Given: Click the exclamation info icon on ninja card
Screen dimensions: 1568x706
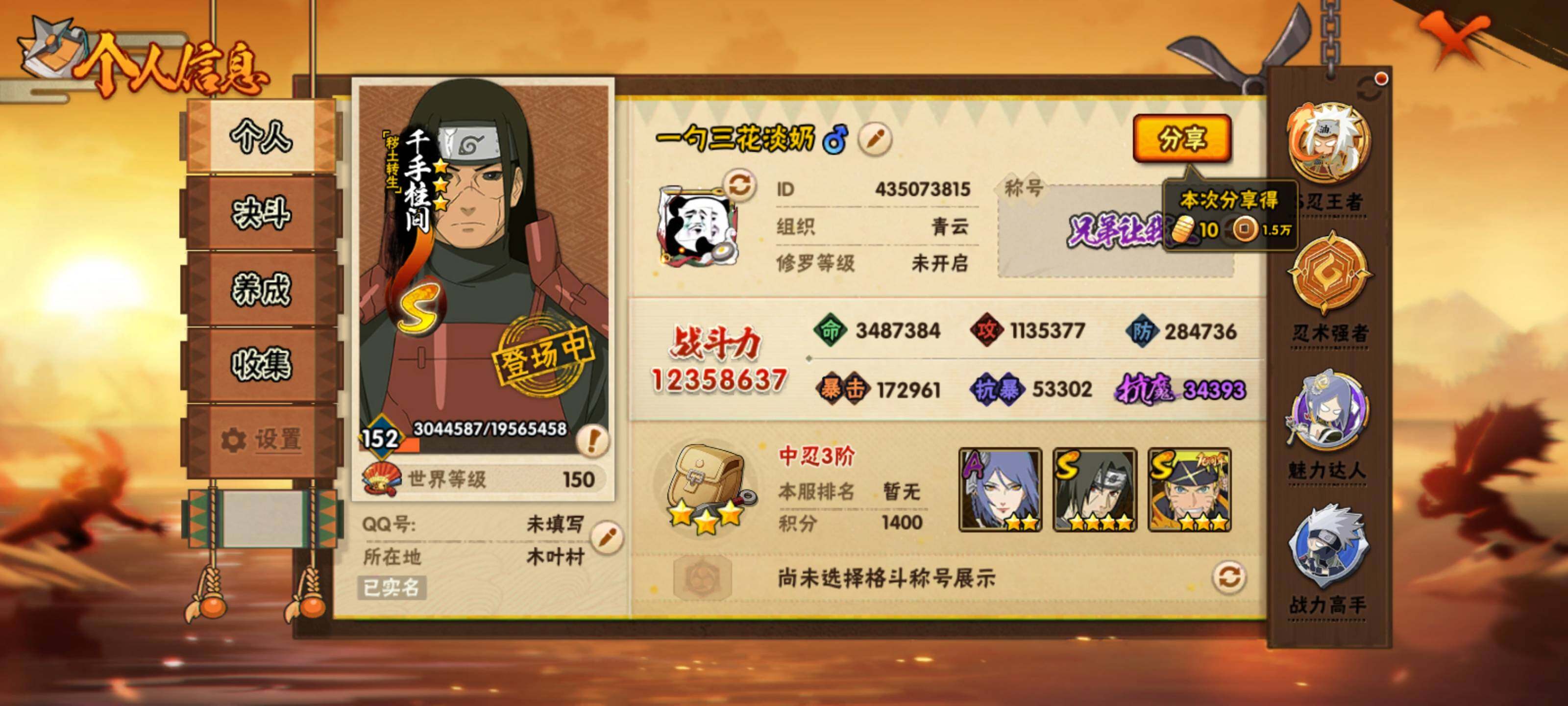Looking at the screenshot, I should [x=592, y=440].
